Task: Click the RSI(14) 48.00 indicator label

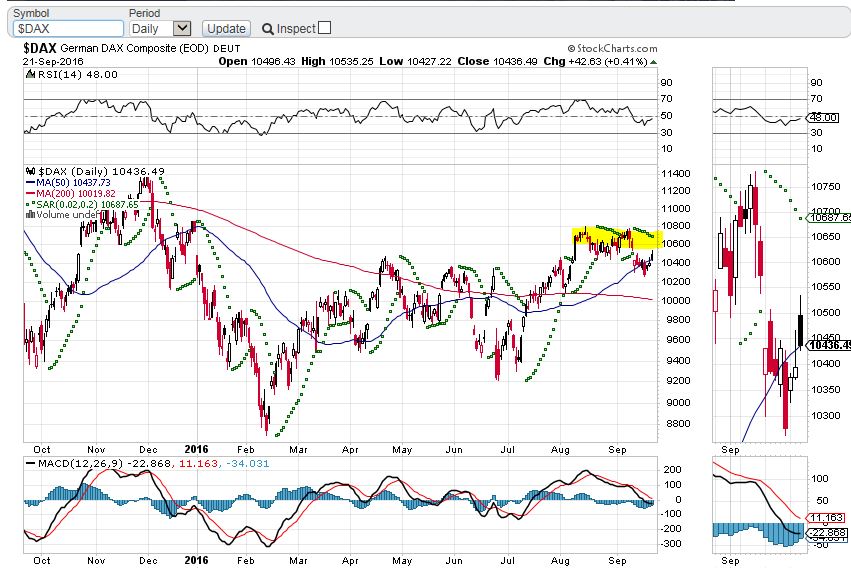Action: coord(78,74)
